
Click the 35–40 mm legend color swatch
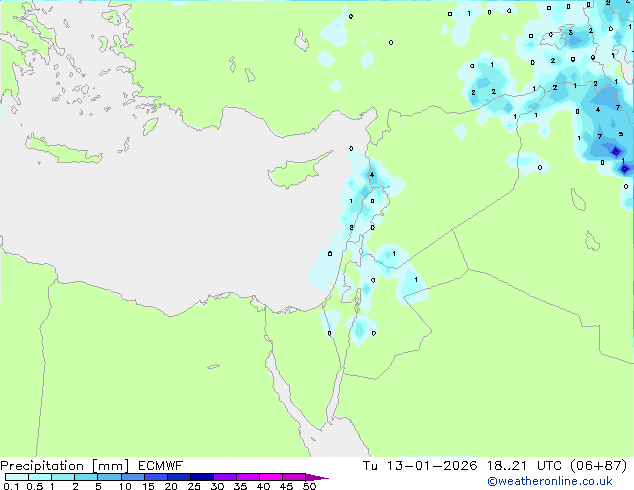248,477
